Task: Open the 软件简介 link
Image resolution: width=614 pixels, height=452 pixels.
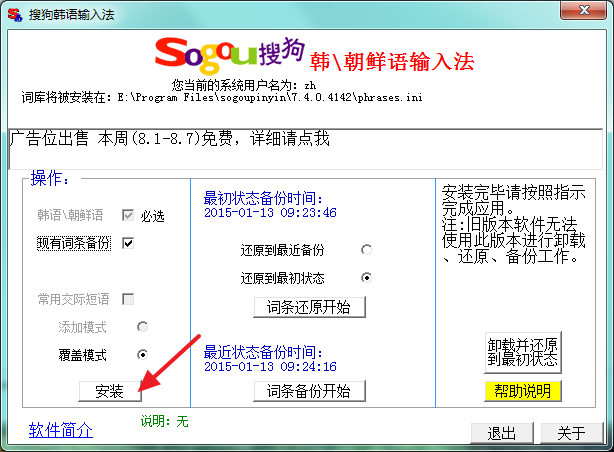Action: pos(61,430)
